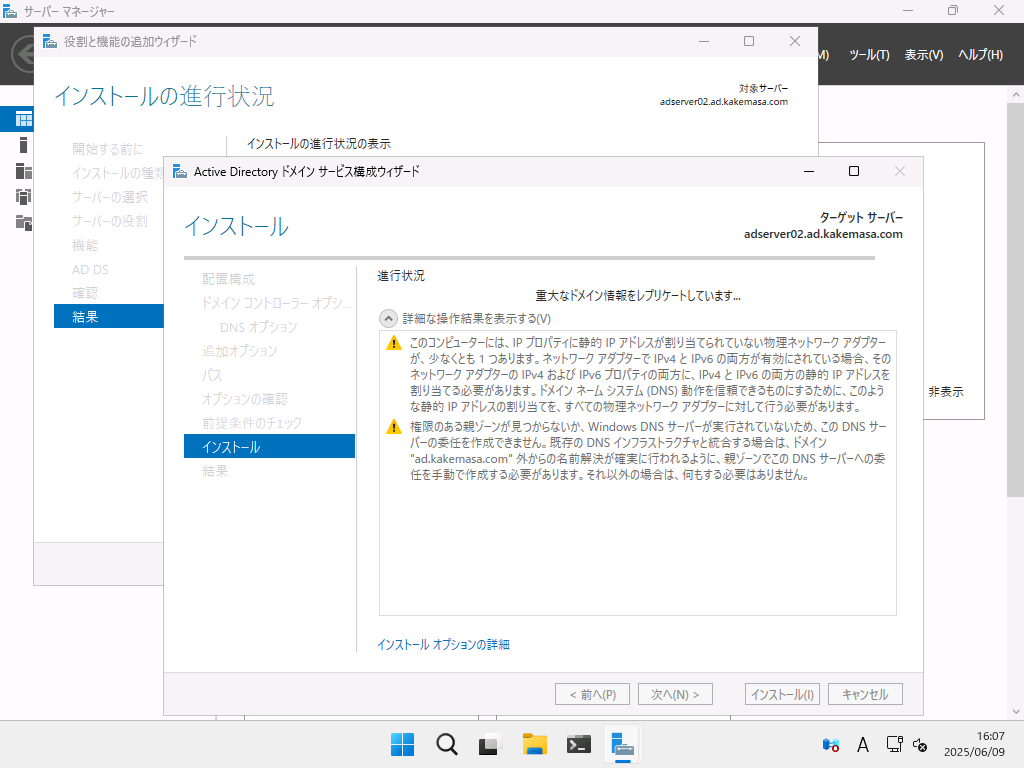Image resolution: width=1024 pixels, height=768 pixels.
Task: Select 結果 step in AD DS wizard
Action: point(214,471)
